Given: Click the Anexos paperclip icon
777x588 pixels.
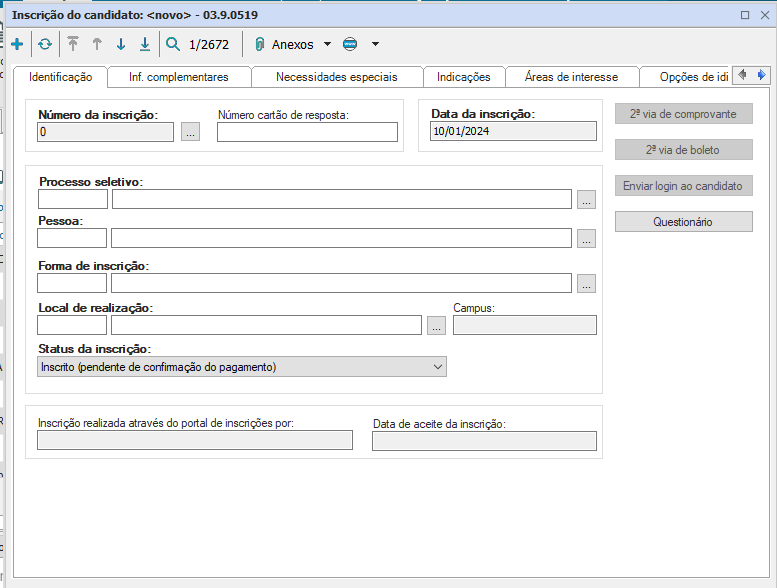Looking at the screenshot, I should [259, 44].
